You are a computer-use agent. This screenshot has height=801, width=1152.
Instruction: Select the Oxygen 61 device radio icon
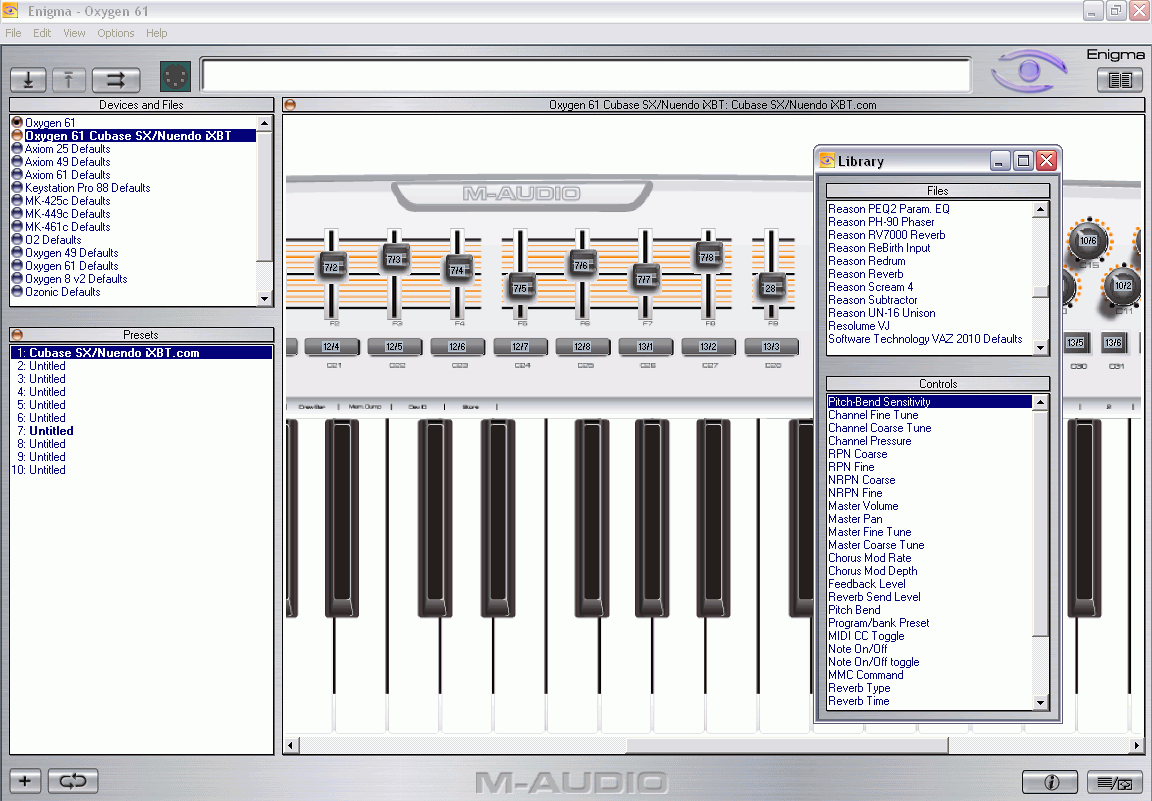(x=17, y=123)
